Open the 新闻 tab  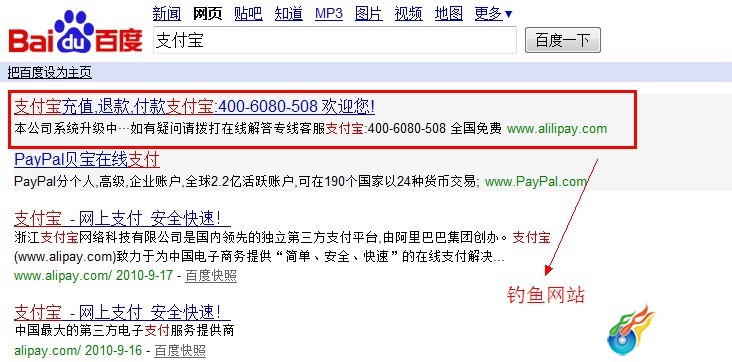[x=167, y=14]
